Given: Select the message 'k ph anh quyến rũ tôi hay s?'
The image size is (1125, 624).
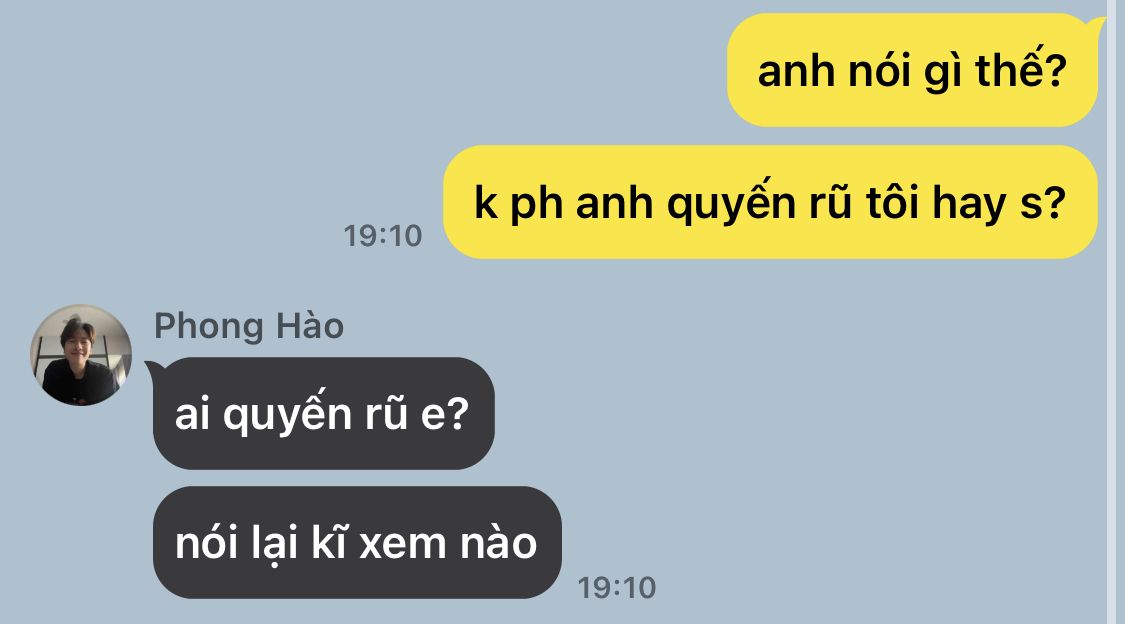Looking at the screenshot, I should (770, 202).
